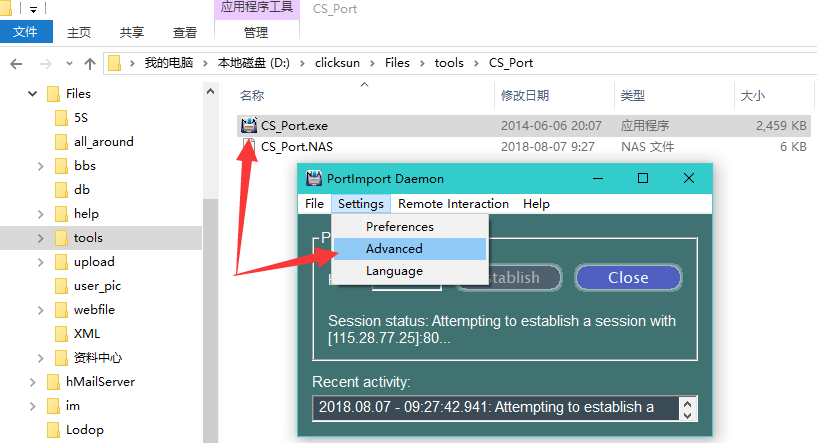The width and height of the screenshot is (817, 443).
Task: Select the tools folder icon in tree
Action: (62, 238)
